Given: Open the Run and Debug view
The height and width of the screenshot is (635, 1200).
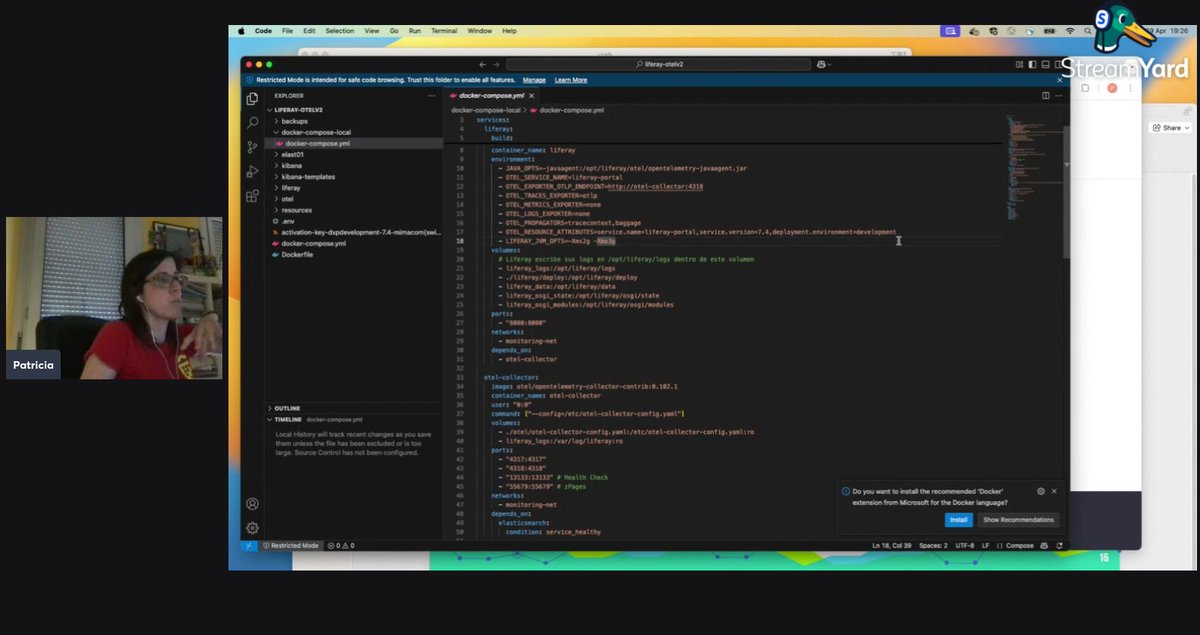Looking at the screenshot, I should (x=252, y=171).
